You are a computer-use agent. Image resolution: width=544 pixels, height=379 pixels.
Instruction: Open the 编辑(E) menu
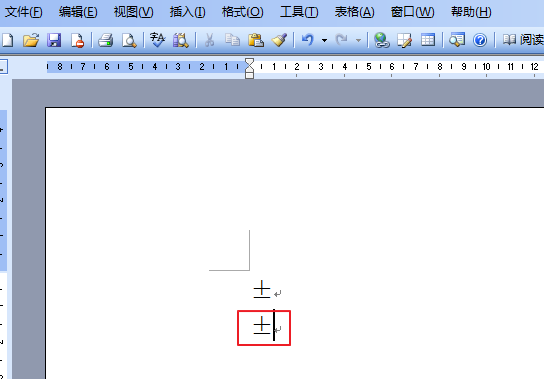coord(78,12)
